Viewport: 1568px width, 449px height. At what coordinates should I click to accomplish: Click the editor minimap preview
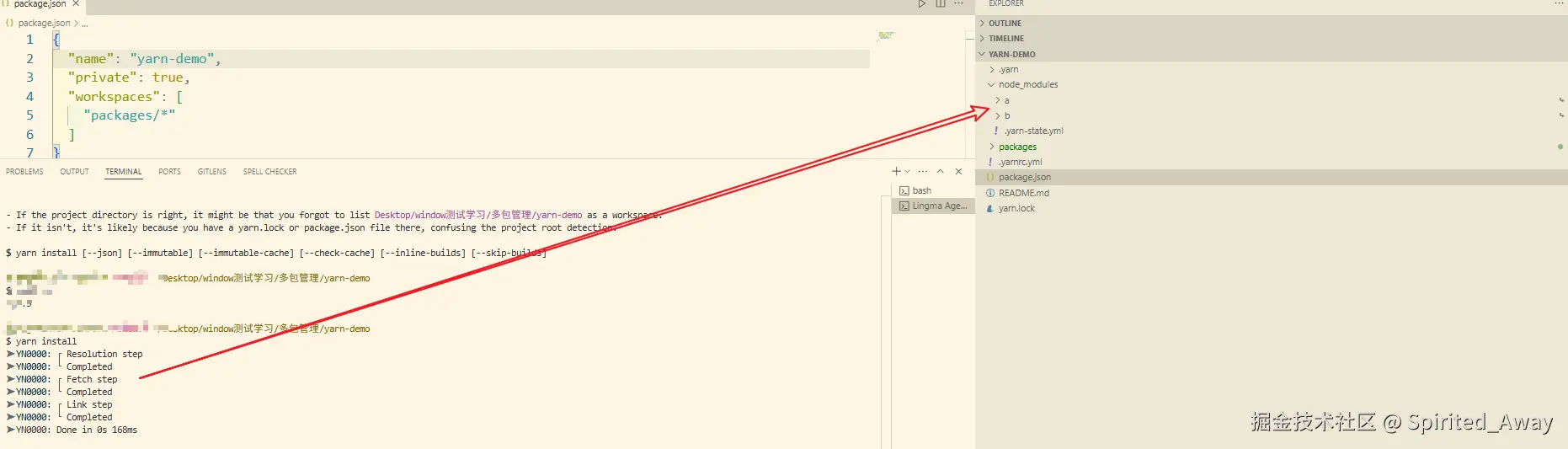(886, 35)
